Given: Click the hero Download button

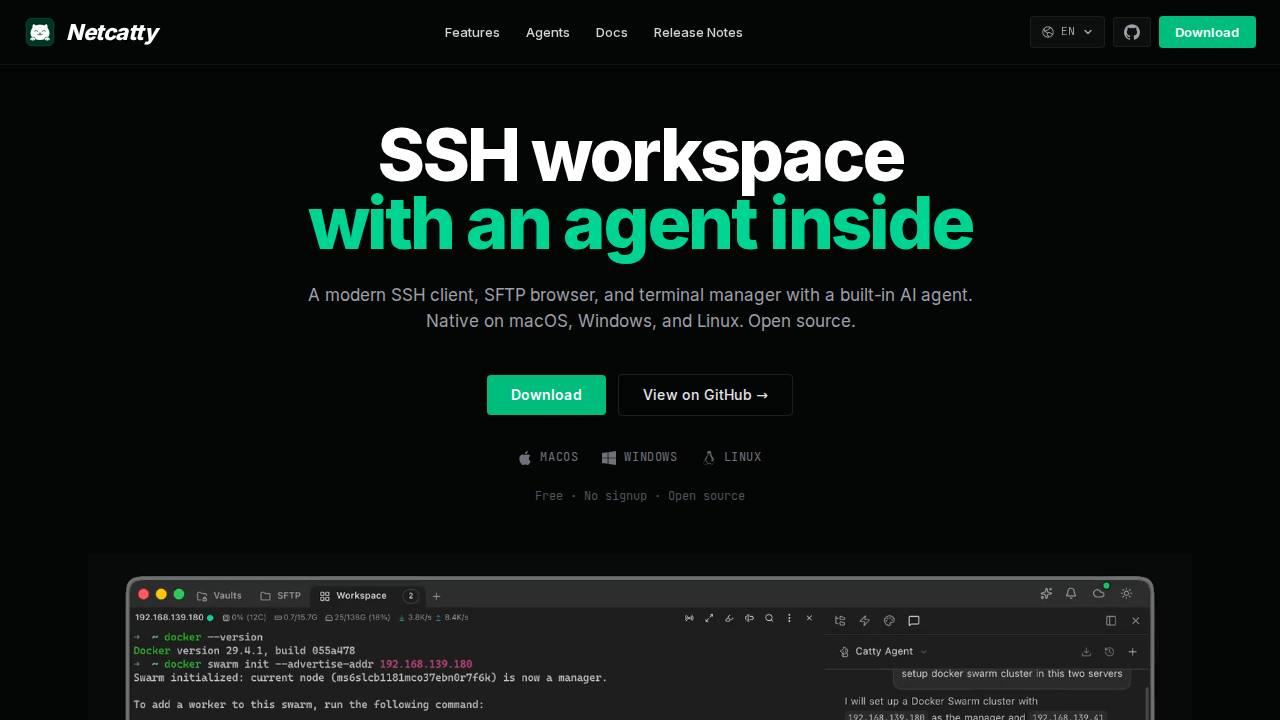Looking at the screenshot, I should pos(546,395).
